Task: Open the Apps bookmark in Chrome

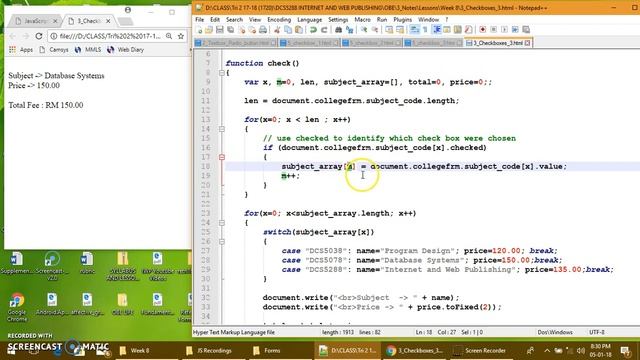Action: tap(21, 50)
